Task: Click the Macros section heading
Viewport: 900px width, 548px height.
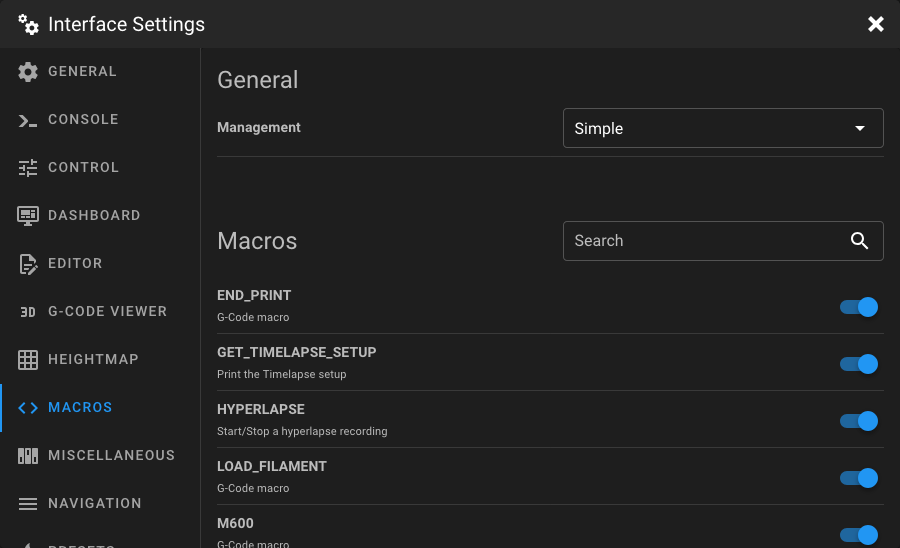Action: pos(257,241)
